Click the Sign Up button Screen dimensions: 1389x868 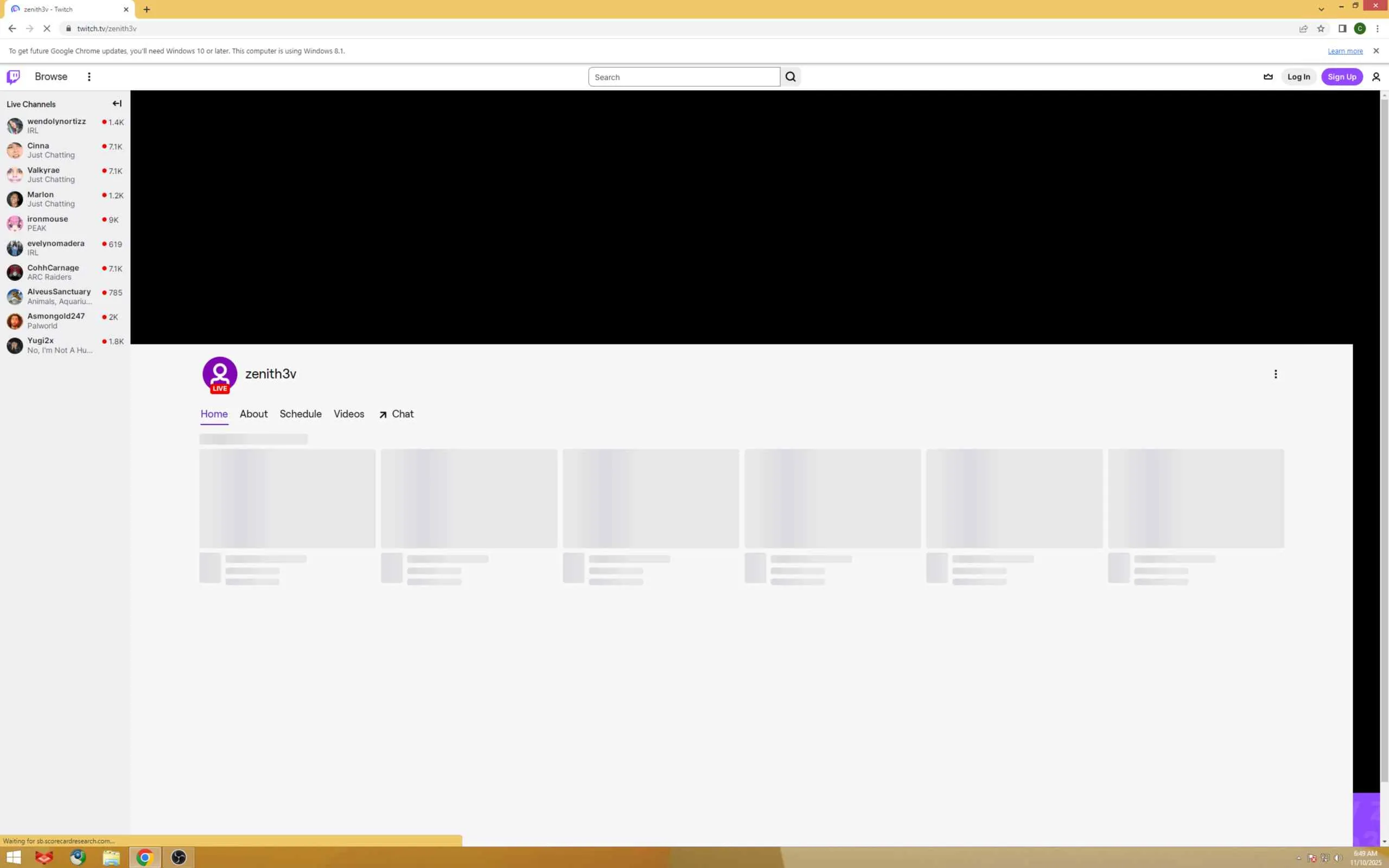pos(1341,77)
